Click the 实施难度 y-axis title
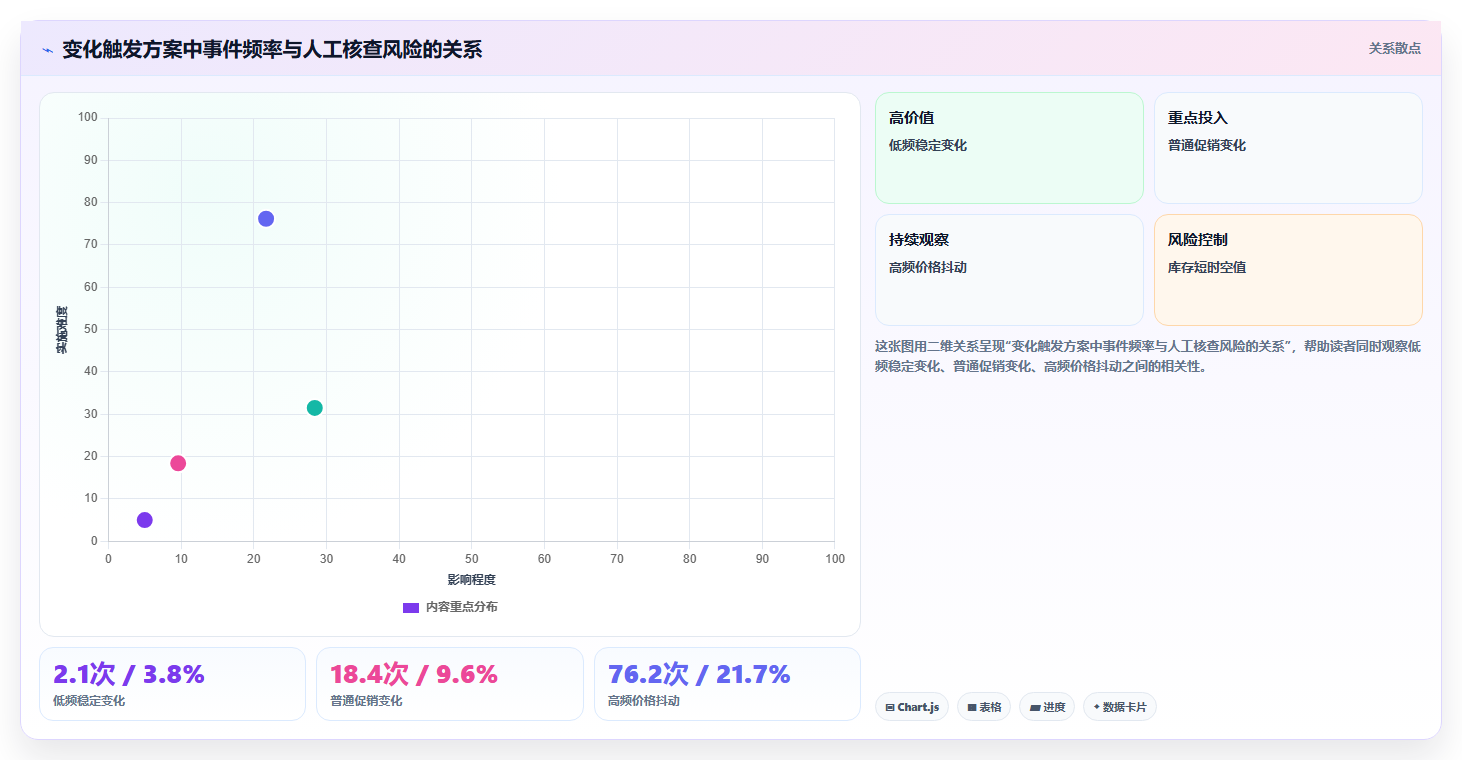This screenshot has width=1462, height=760. click(x=62, y=330)
